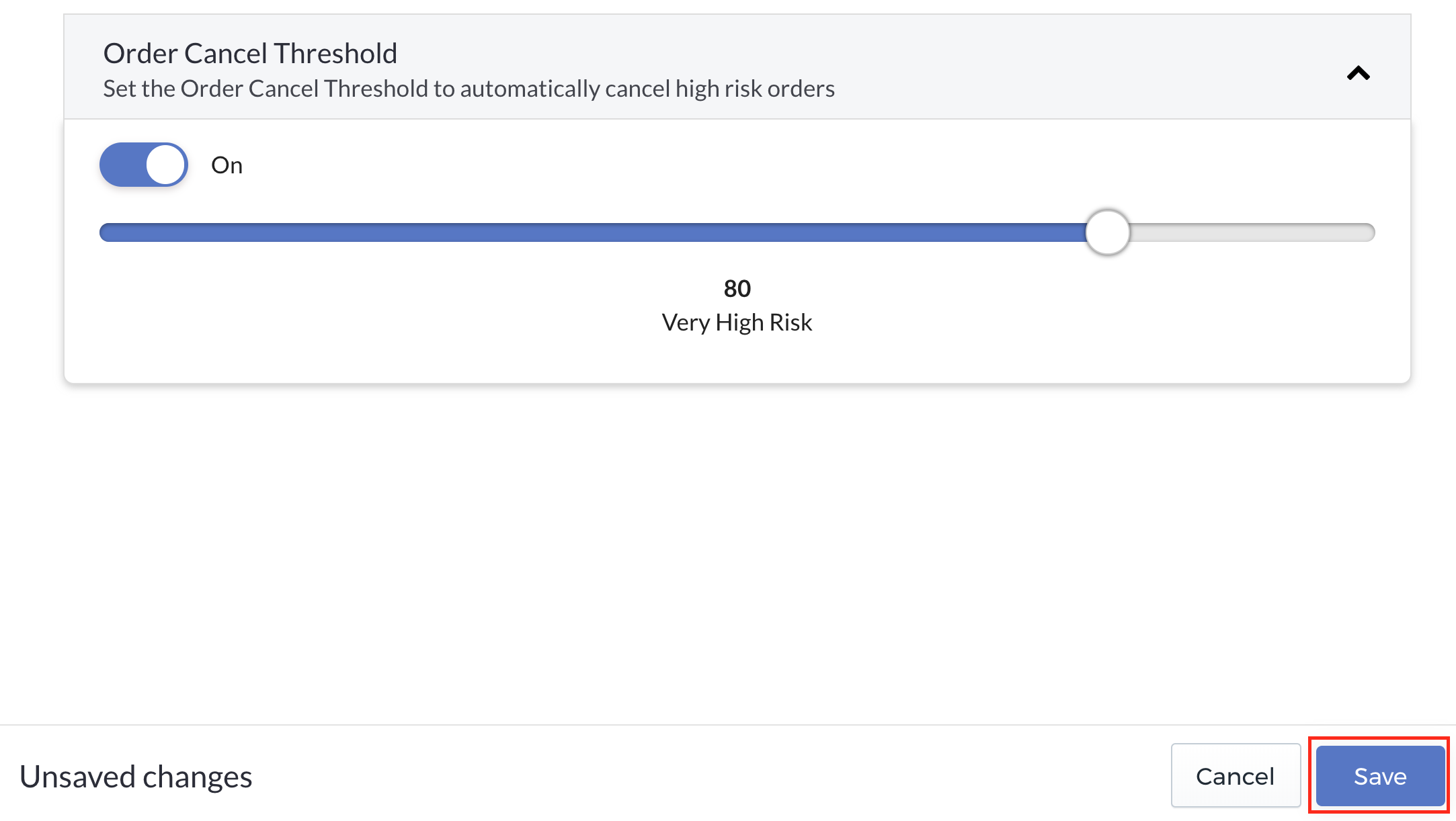Click the slider thumb set at 80
Viewport: 1456px width, 821px height.
click(x=1107, y=232)
